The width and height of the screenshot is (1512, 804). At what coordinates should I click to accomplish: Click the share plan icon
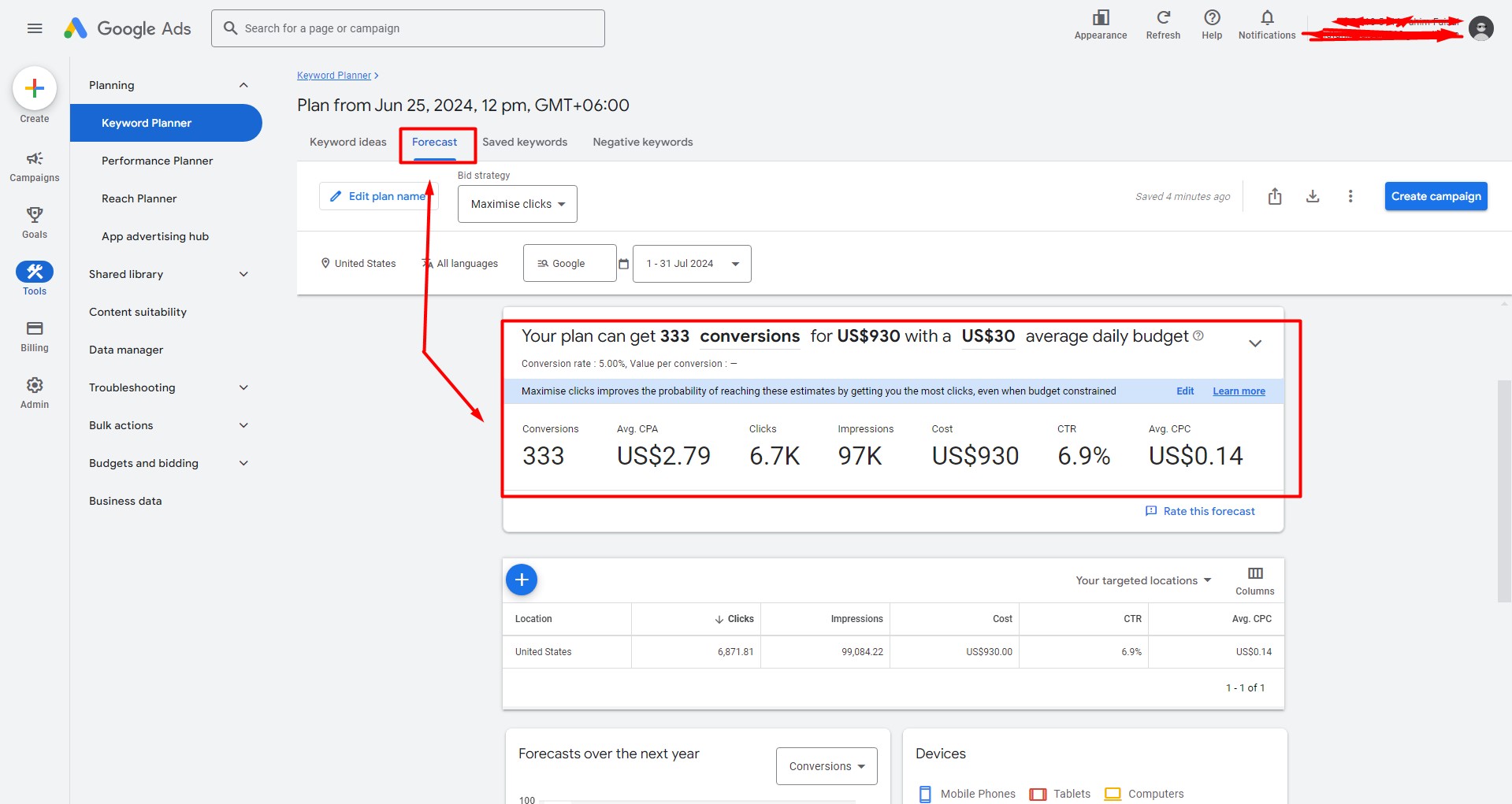1275,196
